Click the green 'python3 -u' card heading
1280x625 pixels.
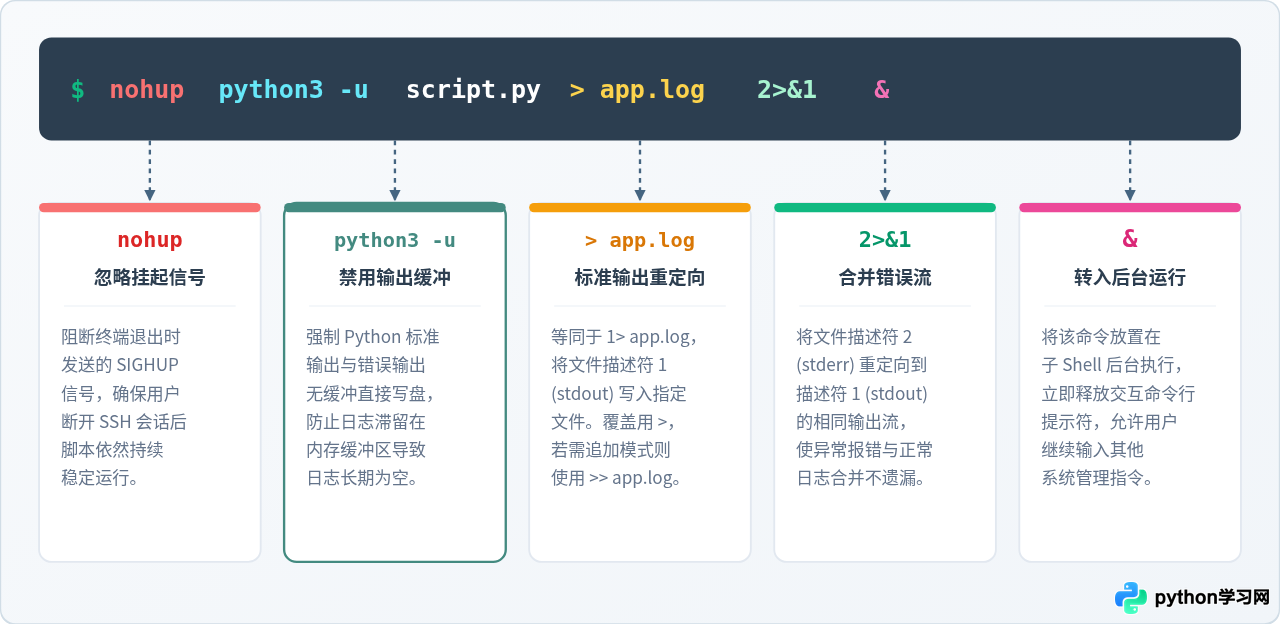(x=395, y=240)
